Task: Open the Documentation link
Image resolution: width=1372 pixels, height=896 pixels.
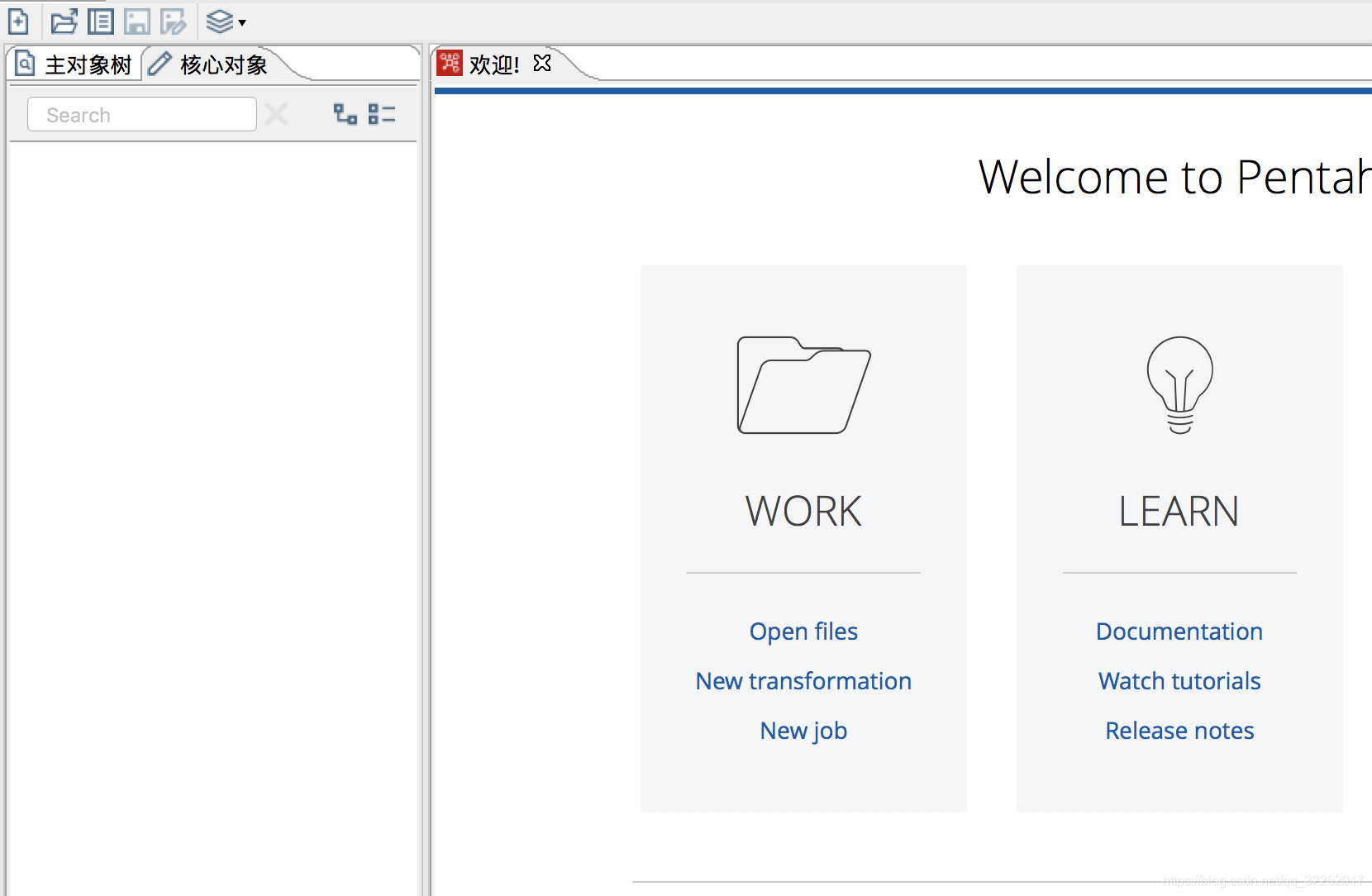Action: pyautogui.click(x=1179, y=631)
